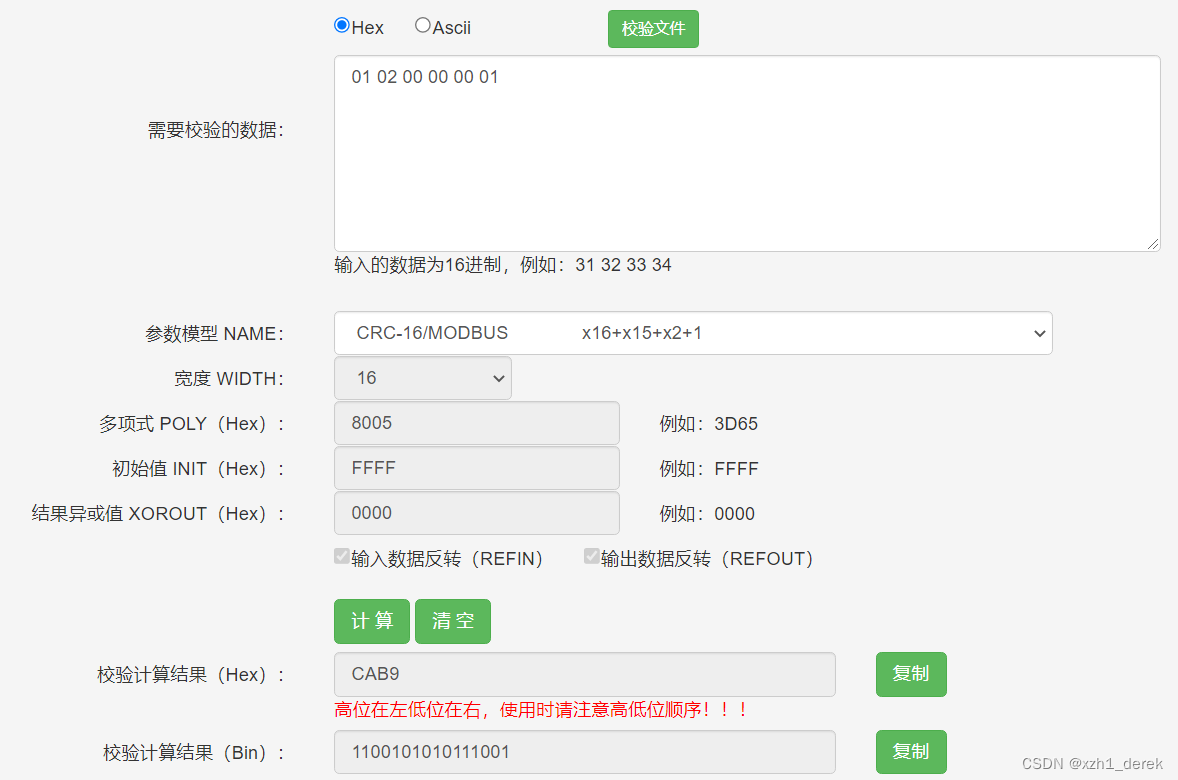
Task: Select the Hex input format radio button
Action: 341,26
